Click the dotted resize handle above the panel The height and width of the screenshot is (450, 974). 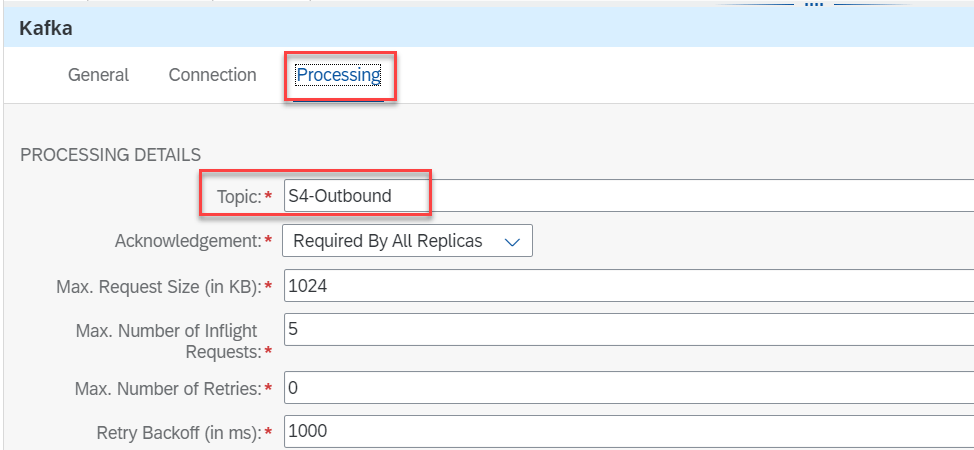tap(813, 4)
